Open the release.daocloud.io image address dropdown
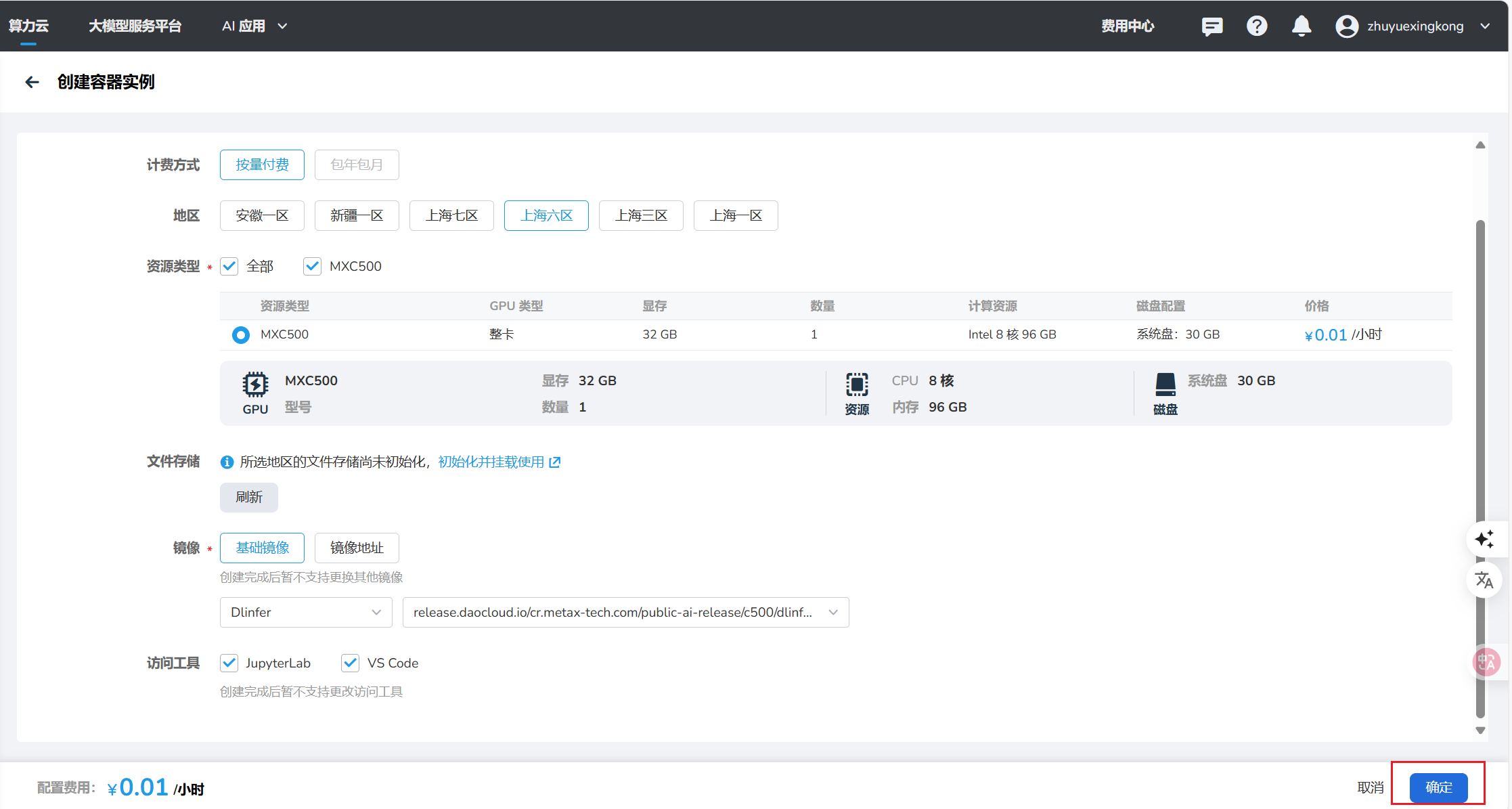This screenshot has height=809, width=1512. click(625, 612)
